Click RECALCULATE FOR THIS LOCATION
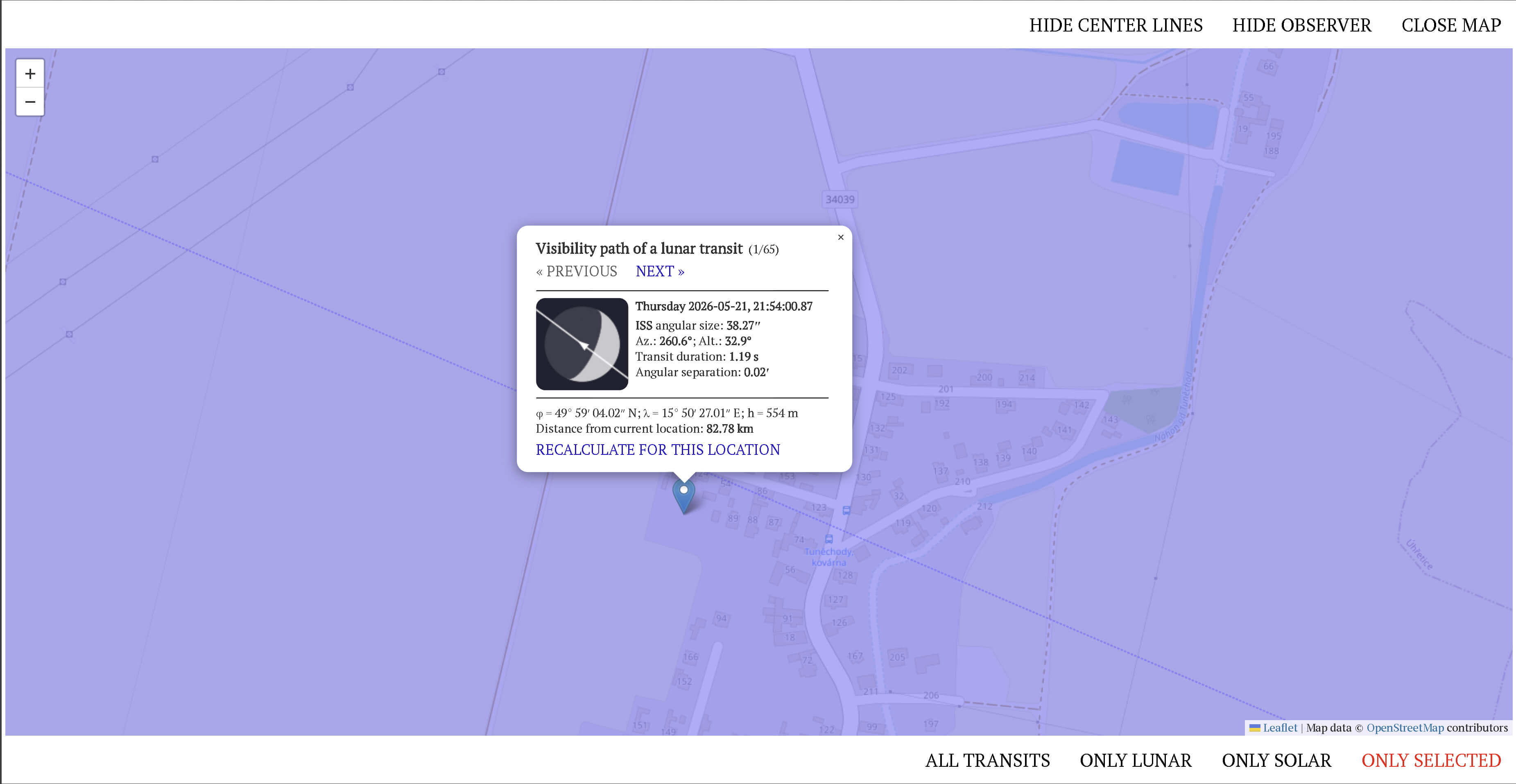 pyautogui.click(x=658, y=450)
